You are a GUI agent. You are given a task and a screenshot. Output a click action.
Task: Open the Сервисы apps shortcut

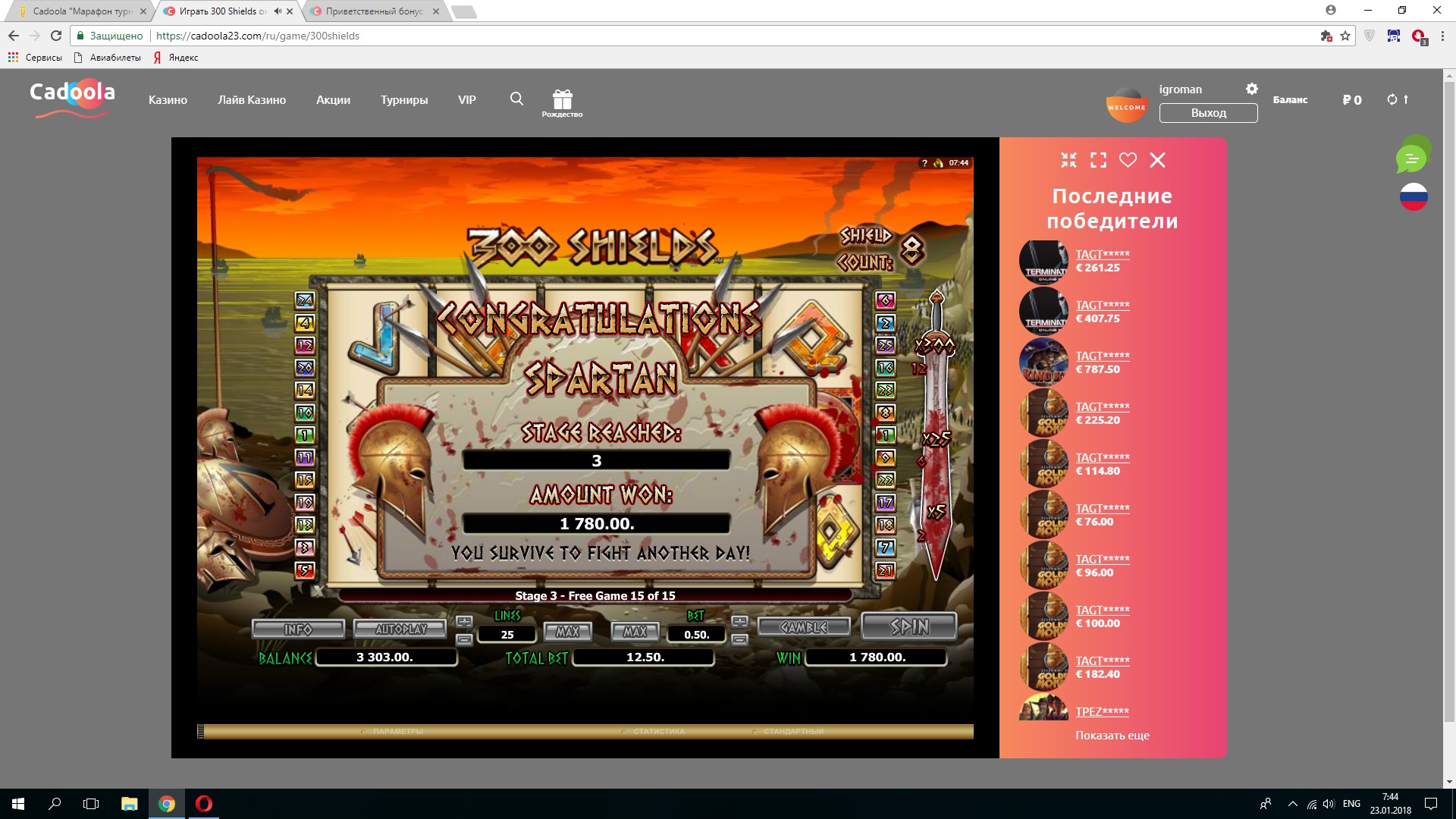pyautogui.click(x=35, y=58)
